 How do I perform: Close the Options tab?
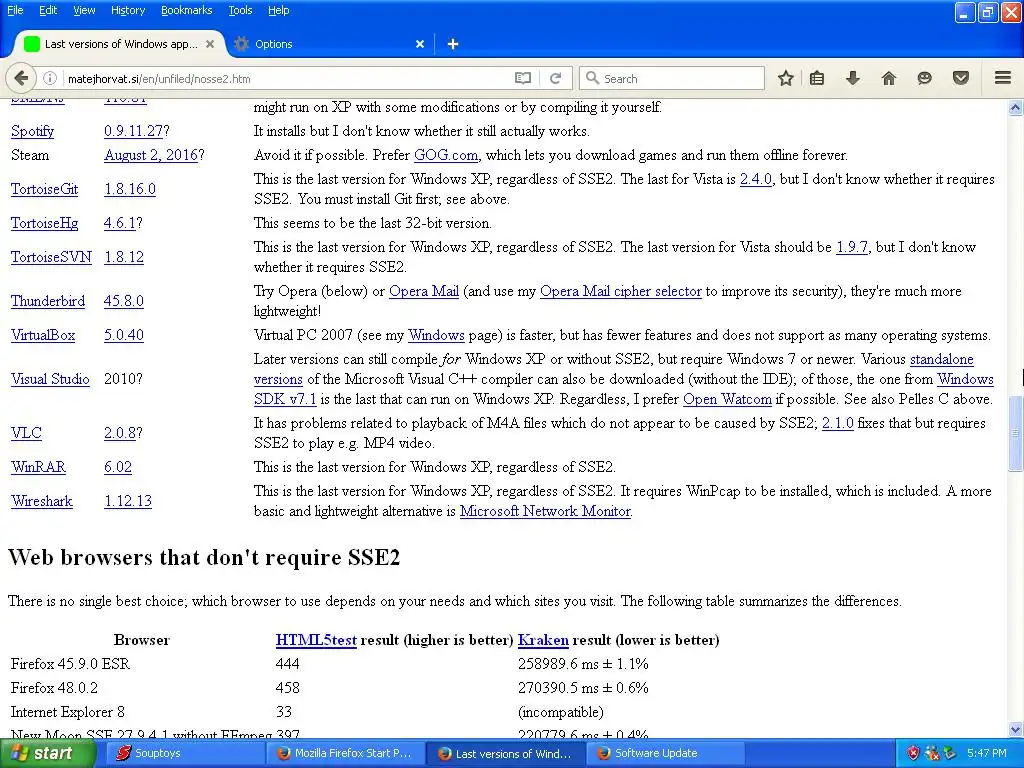point(420,44)
